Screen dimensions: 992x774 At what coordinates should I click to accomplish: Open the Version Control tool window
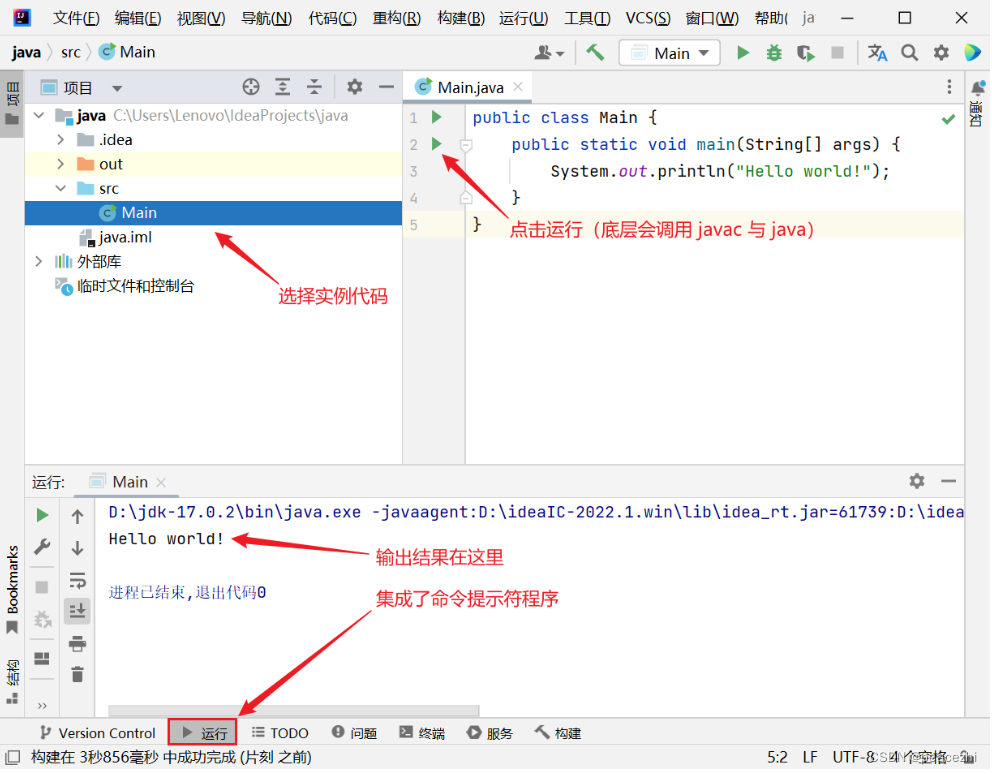(x=97, y=733)
